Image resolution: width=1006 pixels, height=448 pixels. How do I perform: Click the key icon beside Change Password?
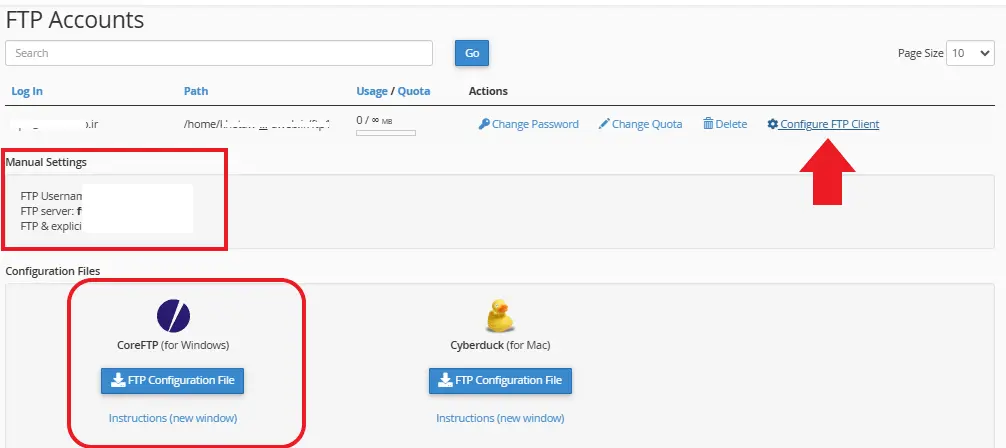pos(484,124)
